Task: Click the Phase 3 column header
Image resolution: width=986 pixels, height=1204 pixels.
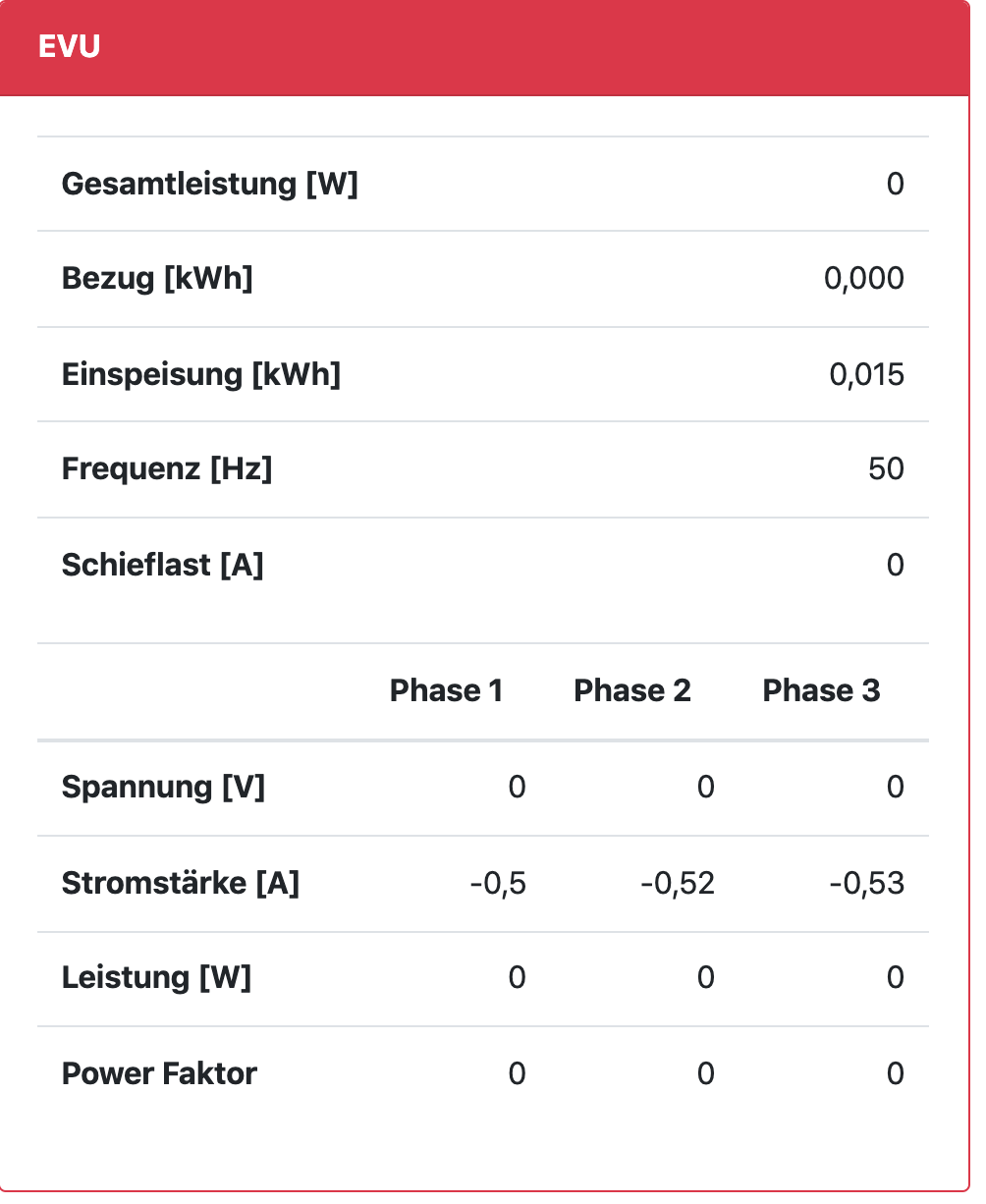Action: 821,690
